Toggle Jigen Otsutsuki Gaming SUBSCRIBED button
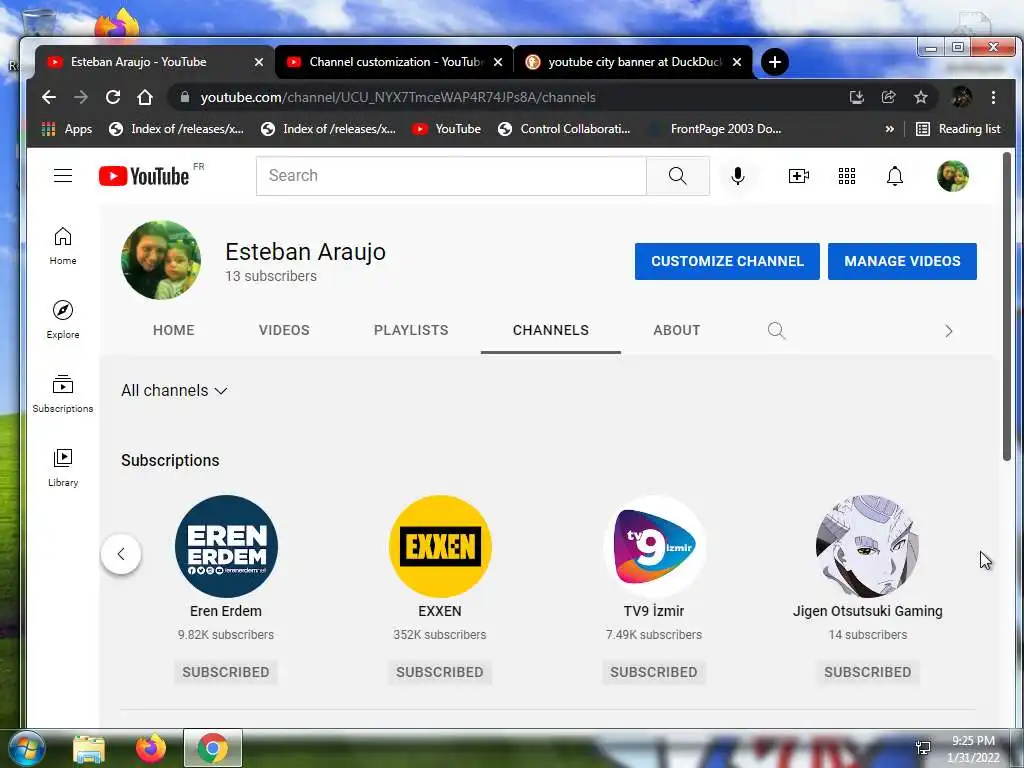The image size is (1024, 768). (867, 672)
